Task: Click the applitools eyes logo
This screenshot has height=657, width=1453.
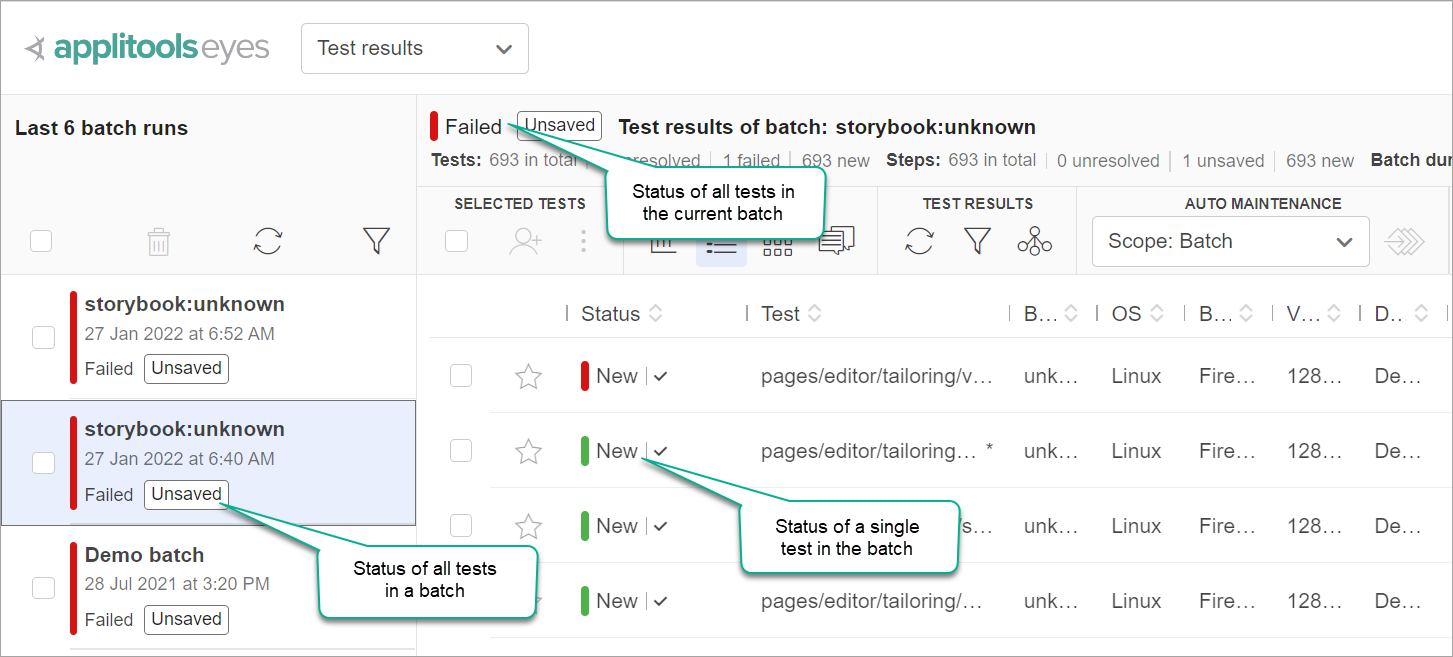Action: point(146,46)
